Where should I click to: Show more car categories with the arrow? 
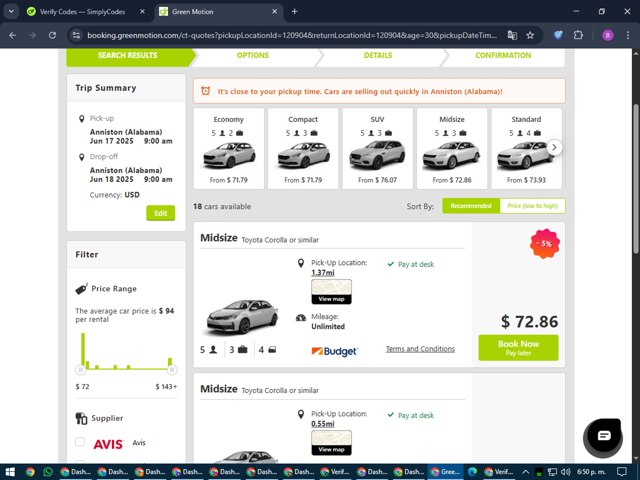point(554,147)
